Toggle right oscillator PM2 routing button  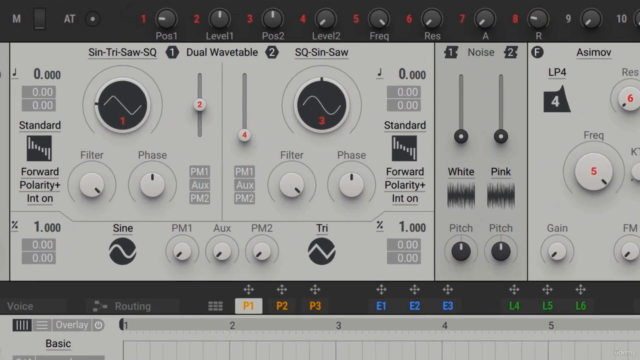pos(244,198)
